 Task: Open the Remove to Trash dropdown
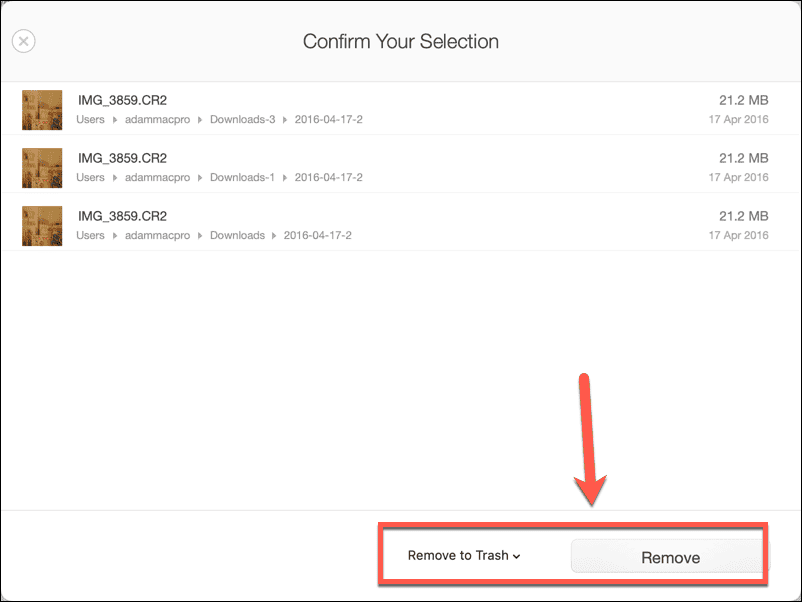coord(463,555)
